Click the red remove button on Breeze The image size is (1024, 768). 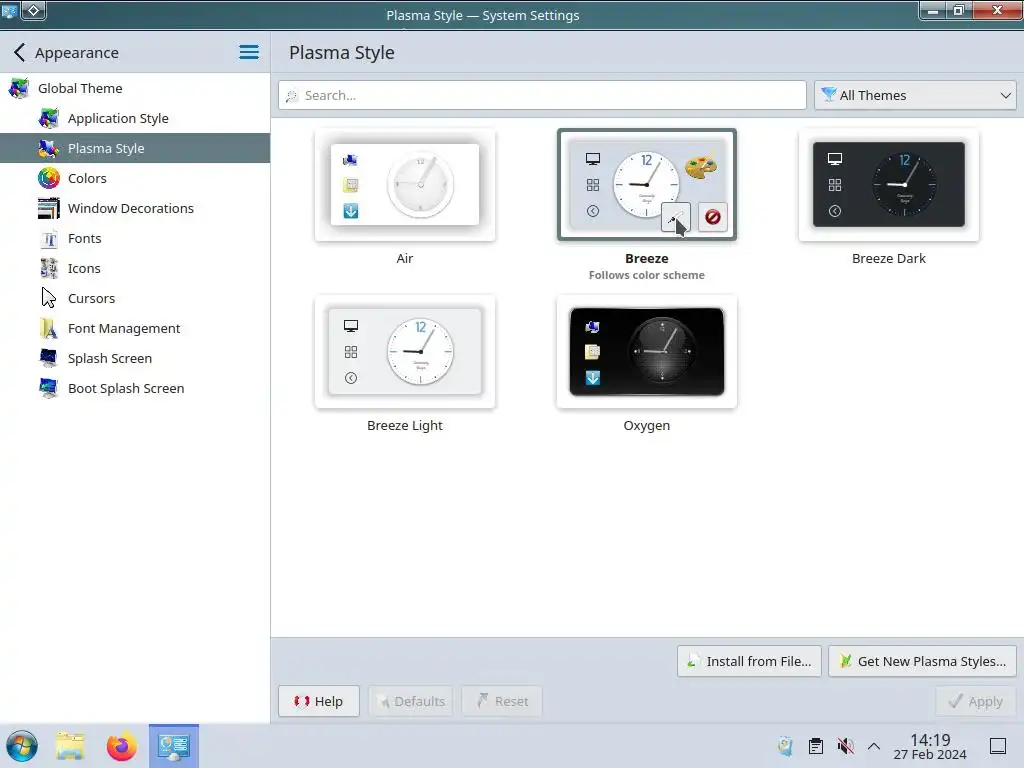coord(712,217)
